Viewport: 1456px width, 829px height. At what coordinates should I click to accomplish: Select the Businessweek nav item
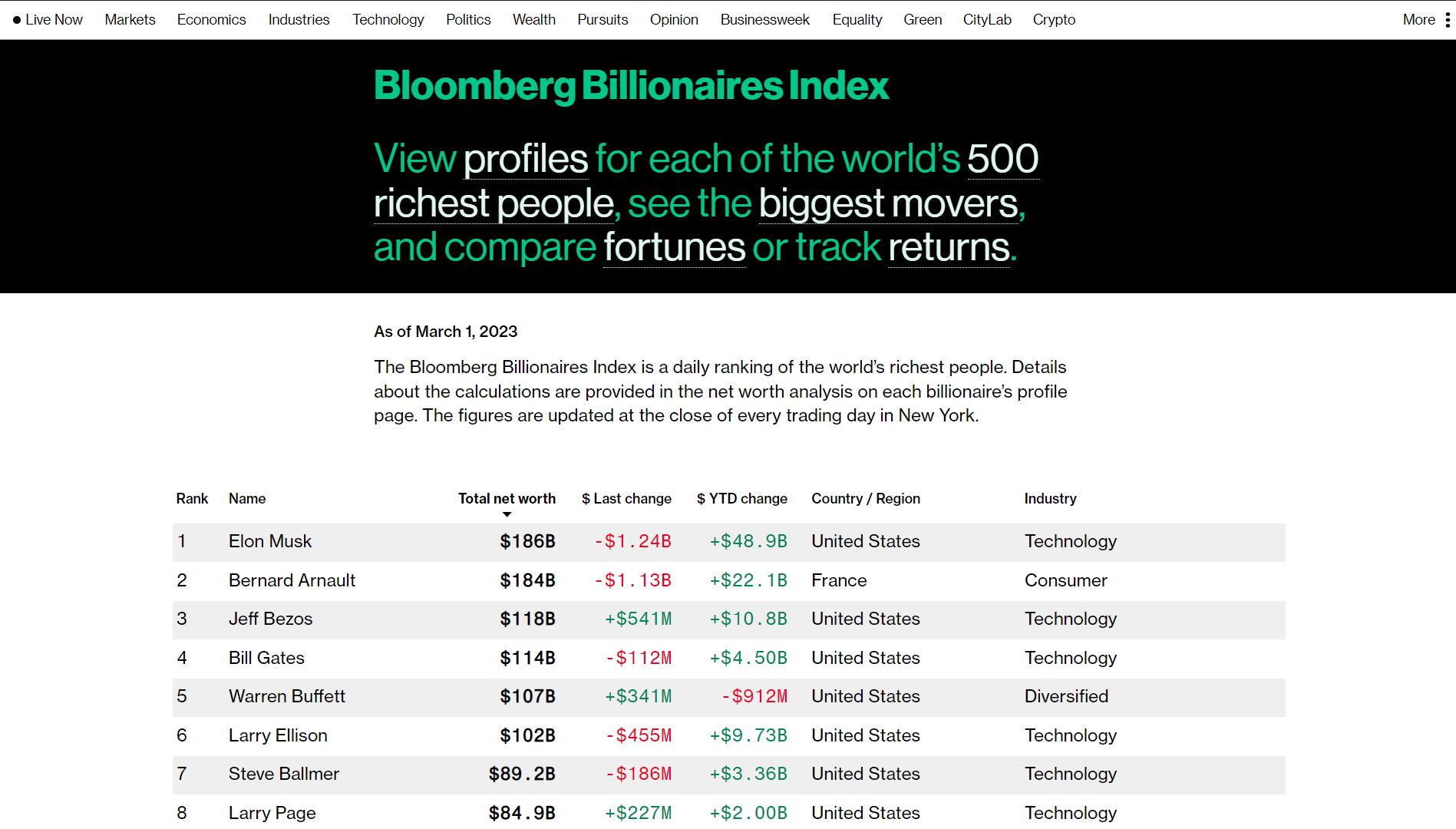[764, 20]
